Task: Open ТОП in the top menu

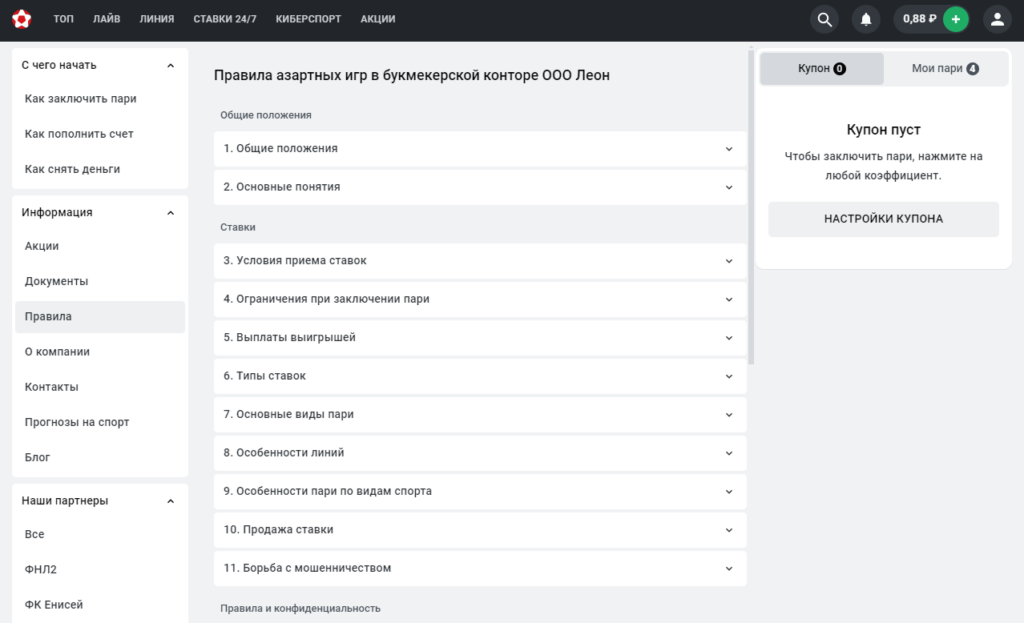Action: 63,19
